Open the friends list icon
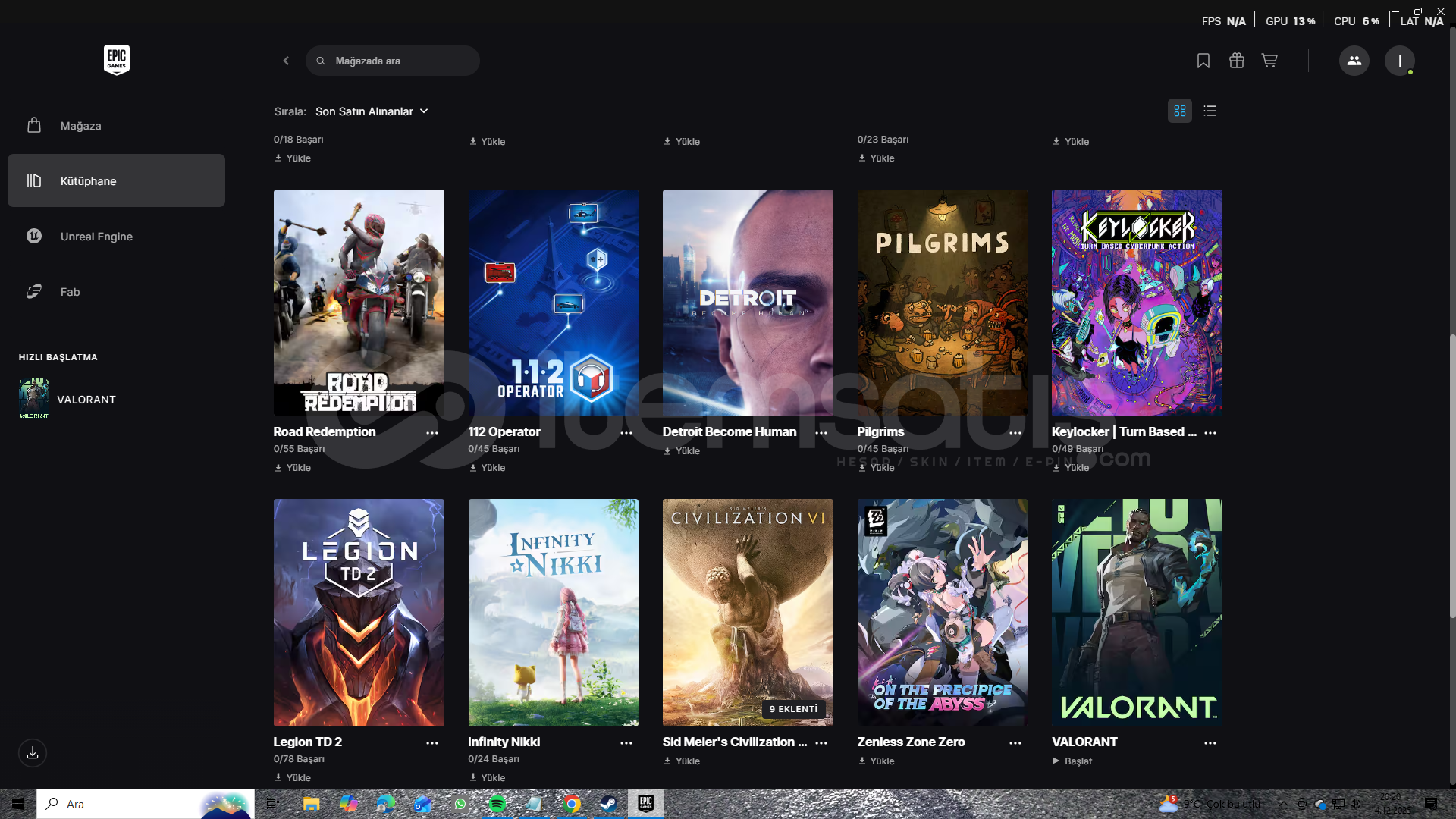 pos(1354,61)
